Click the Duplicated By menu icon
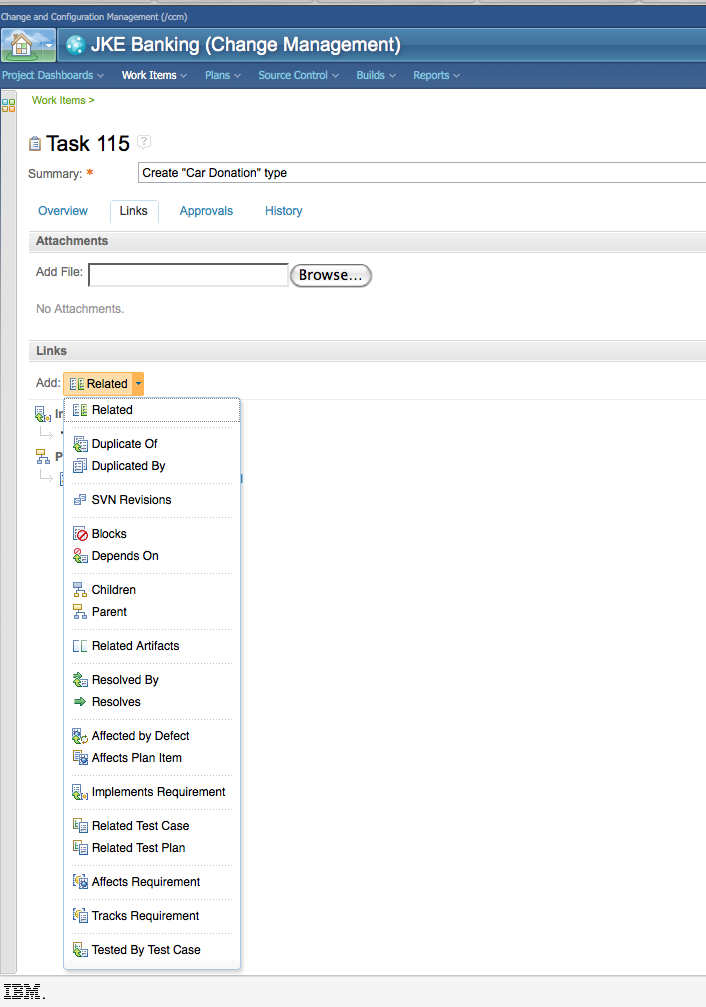This screenshot has height=1007, width=706. (80, 466)
